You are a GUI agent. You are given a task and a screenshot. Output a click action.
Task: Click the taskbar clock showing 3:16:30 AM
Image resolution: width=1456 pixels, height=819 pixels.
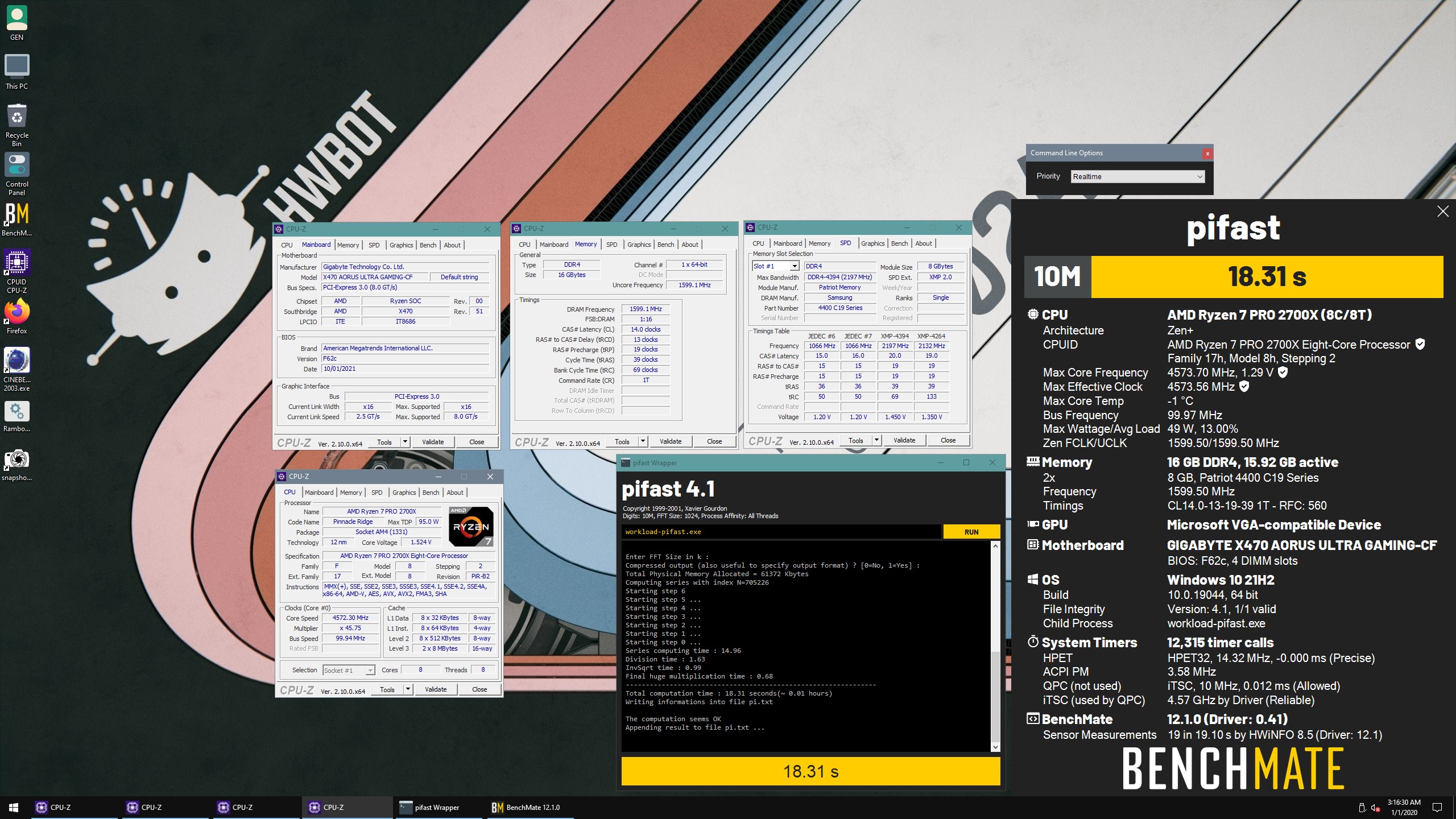(x=1404, y=807)
